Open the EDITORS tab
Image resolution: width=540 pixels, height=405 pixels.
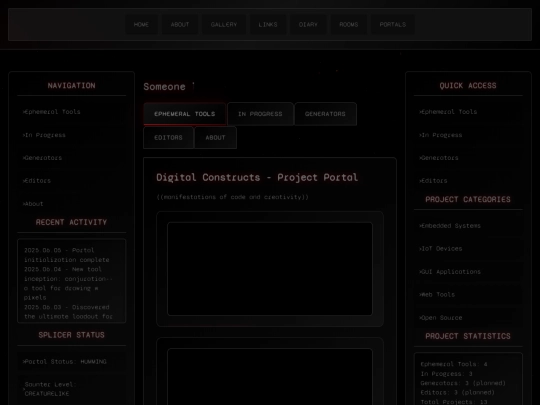[x=168, y=137]
